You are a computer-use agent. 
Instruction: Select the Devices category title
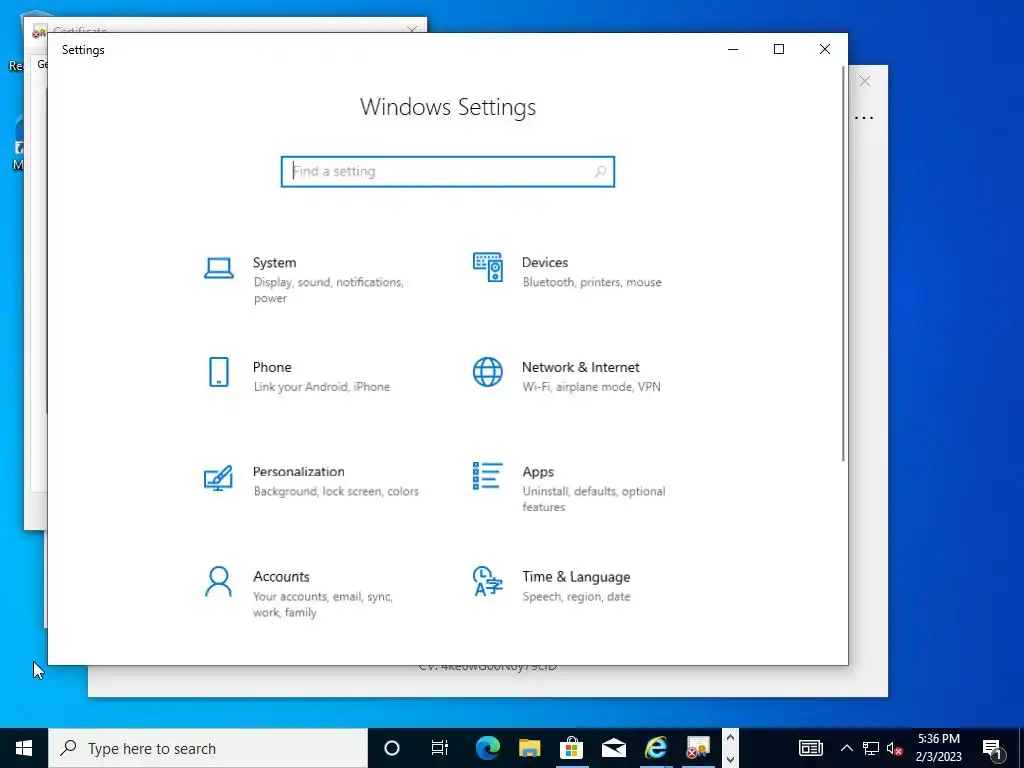pos(545,263)
